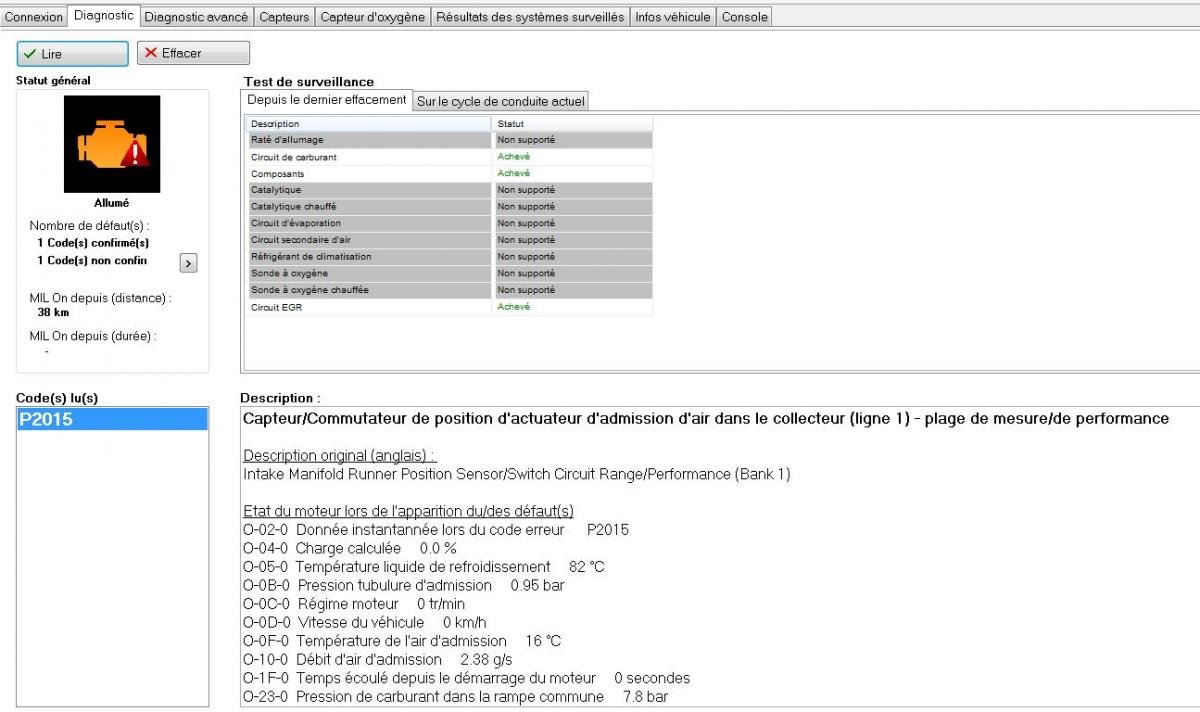Open the Capteurs tab

[284, 17]
